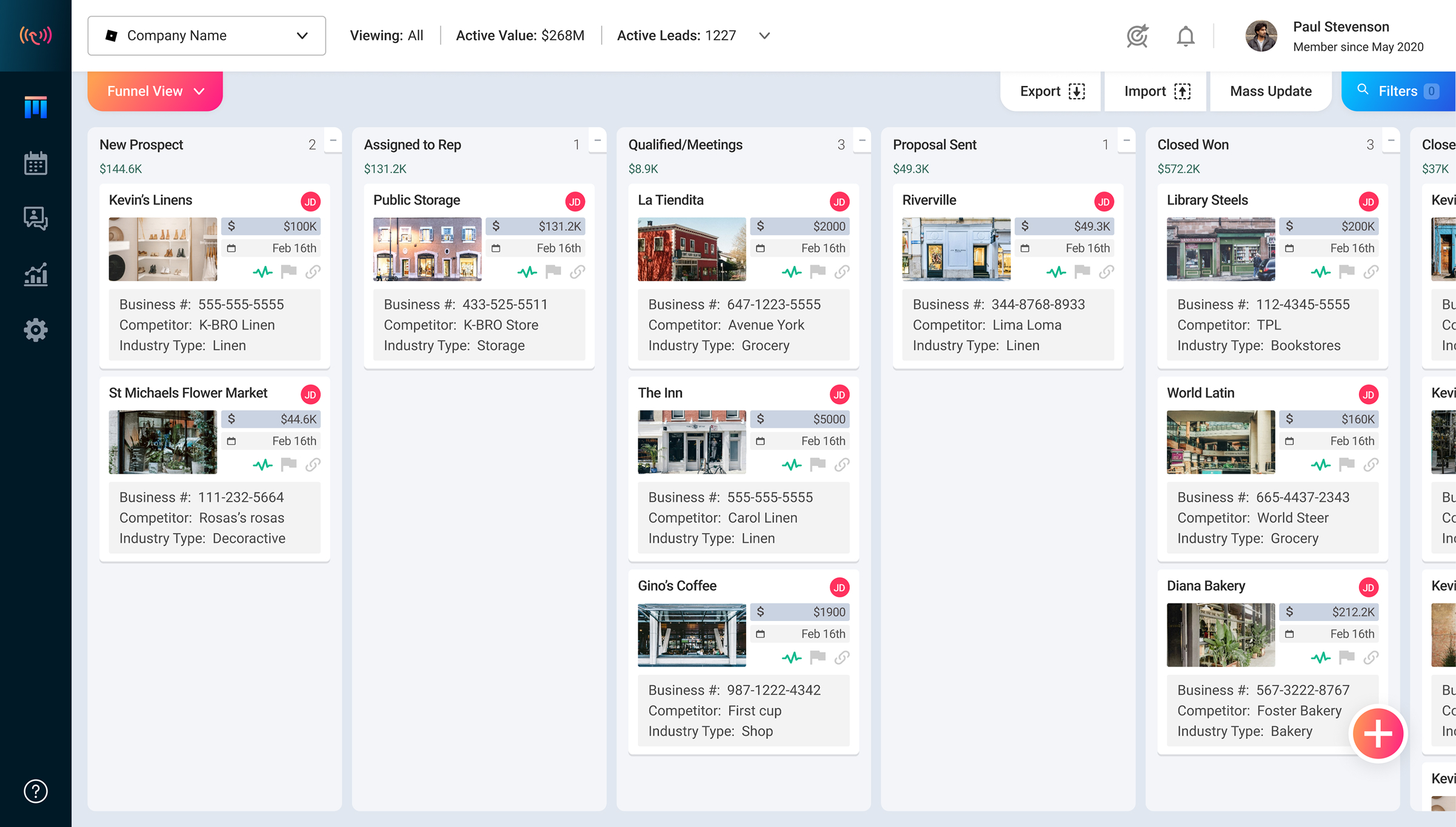This screenshot has width=1456, height=827.
Task: Toggle the flag on the Riverville card
Action: (1081, 271)
